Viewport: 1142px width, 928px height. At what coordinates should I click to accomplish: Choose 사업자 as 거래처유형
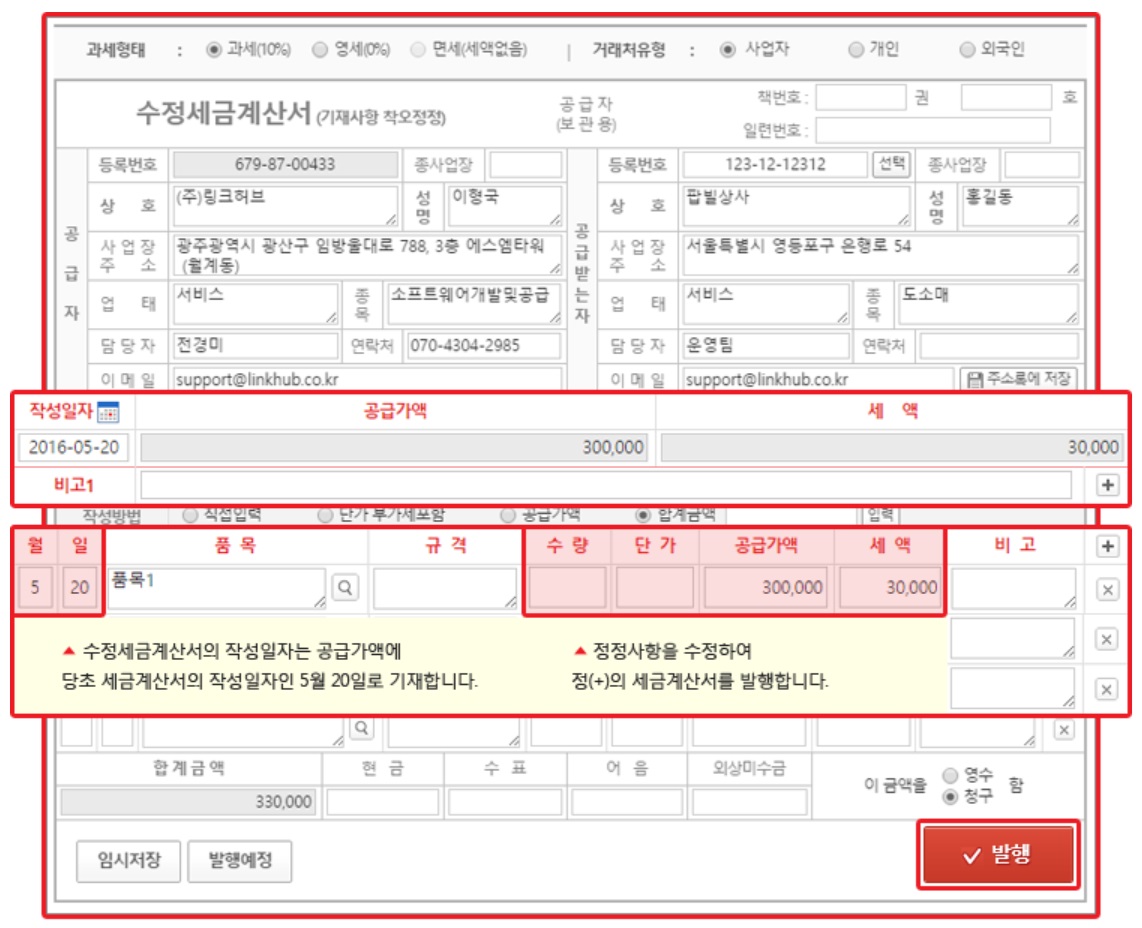pos(727,50)
